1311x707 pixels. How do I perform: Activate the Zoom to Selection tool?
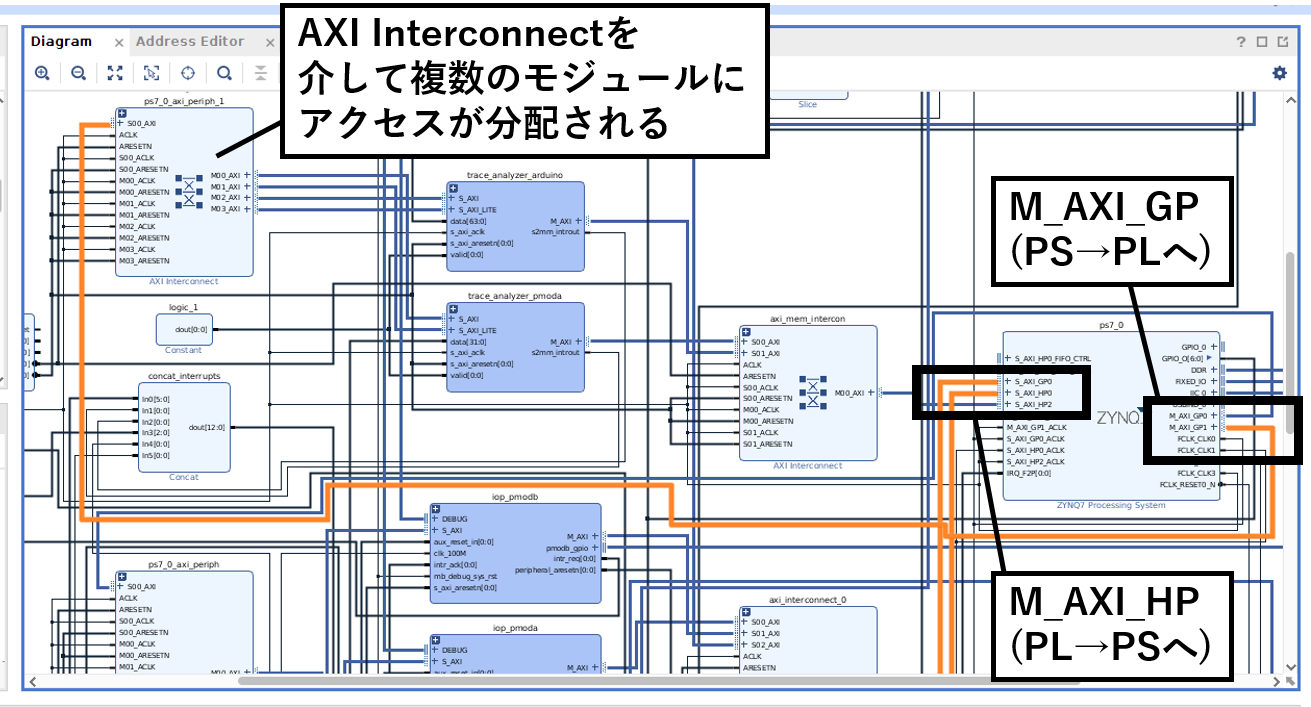151,73
